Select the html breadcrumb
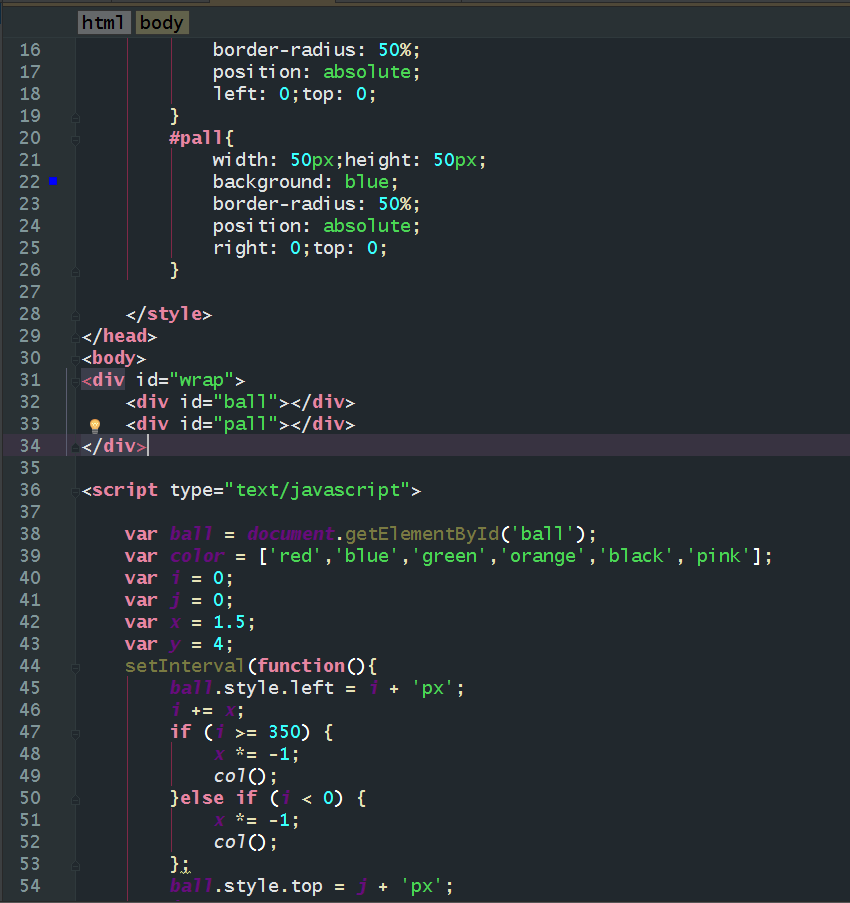 [104, 22]
